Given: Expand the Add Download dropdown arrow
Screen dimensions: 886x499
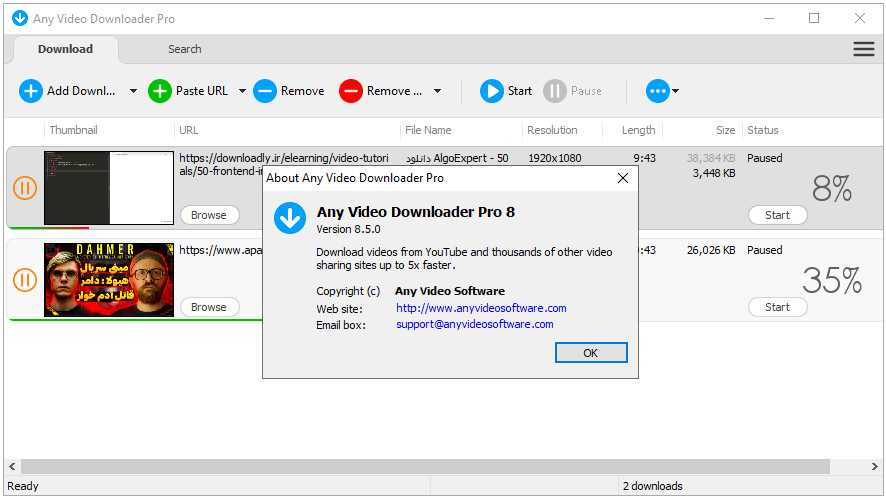Looking at the screenshot, I should pyautogui.click(x=133, y=91).
